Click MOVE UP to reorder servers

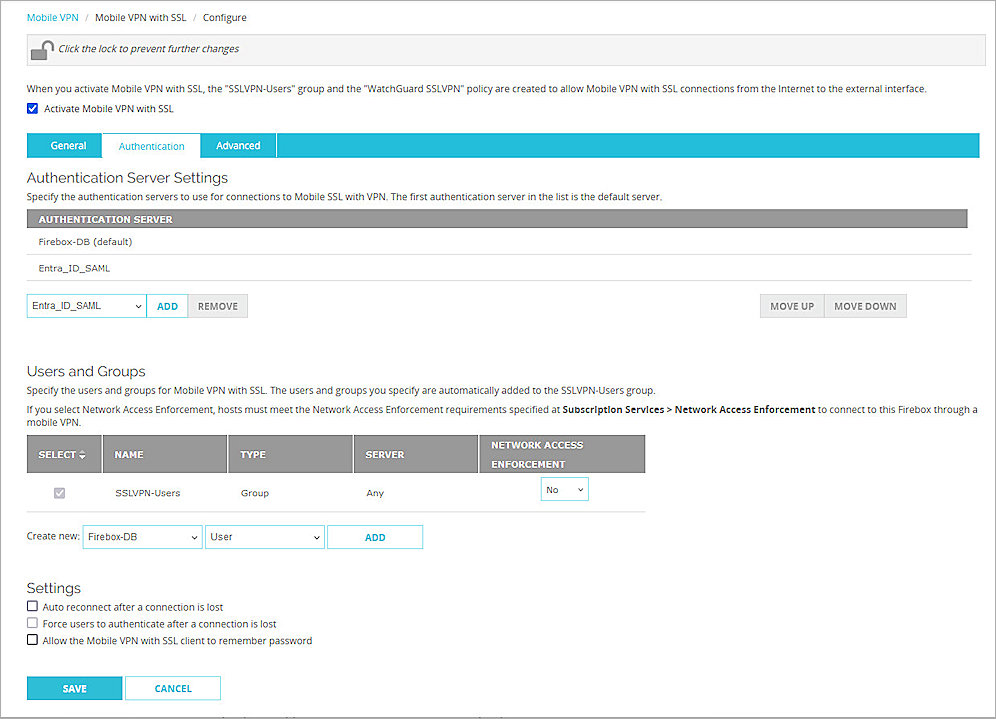click(x=791, y=305)
